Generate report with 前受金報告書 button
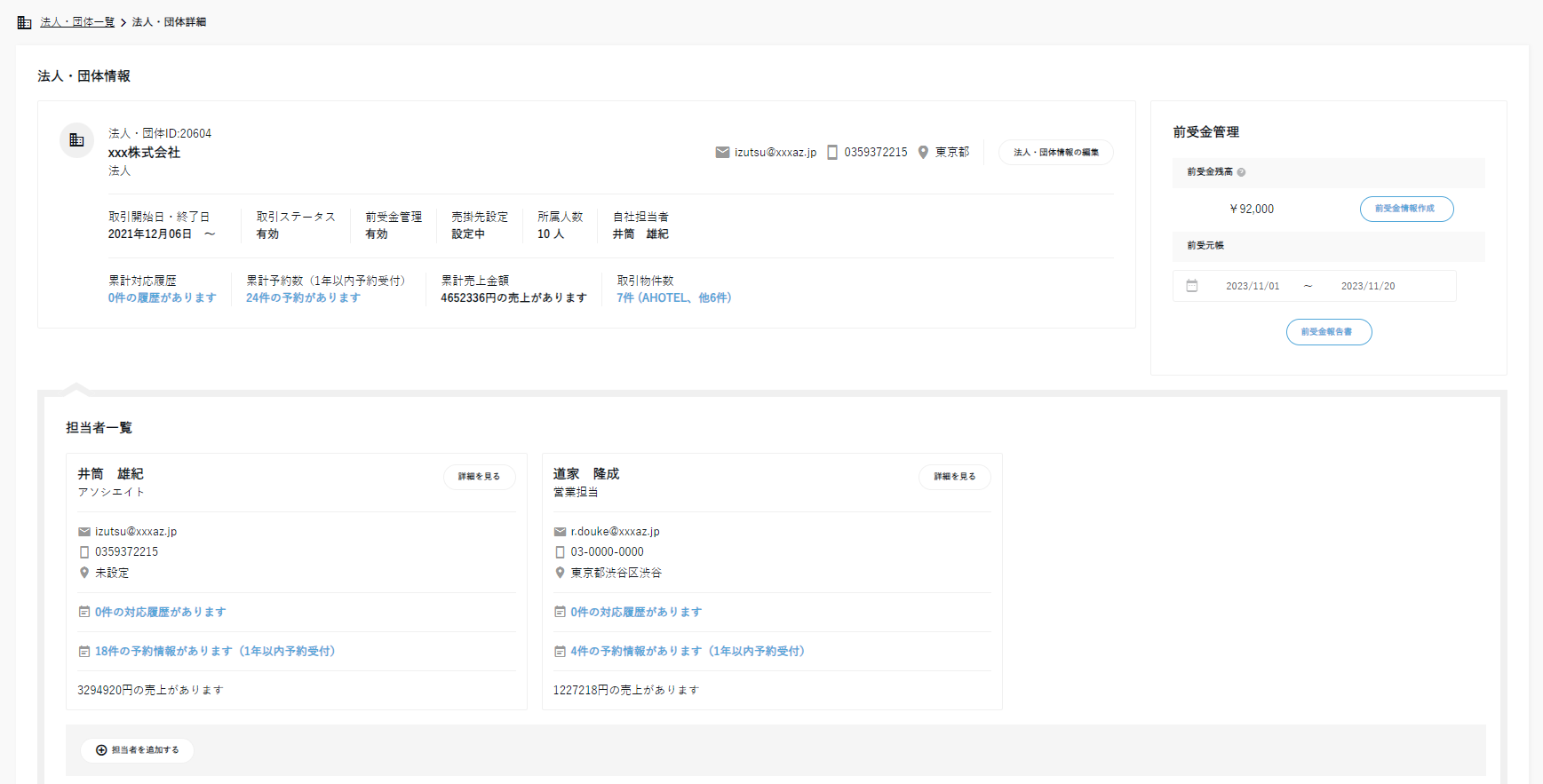This screenshot has height=784, width=1543. (x=1328, y=332)
